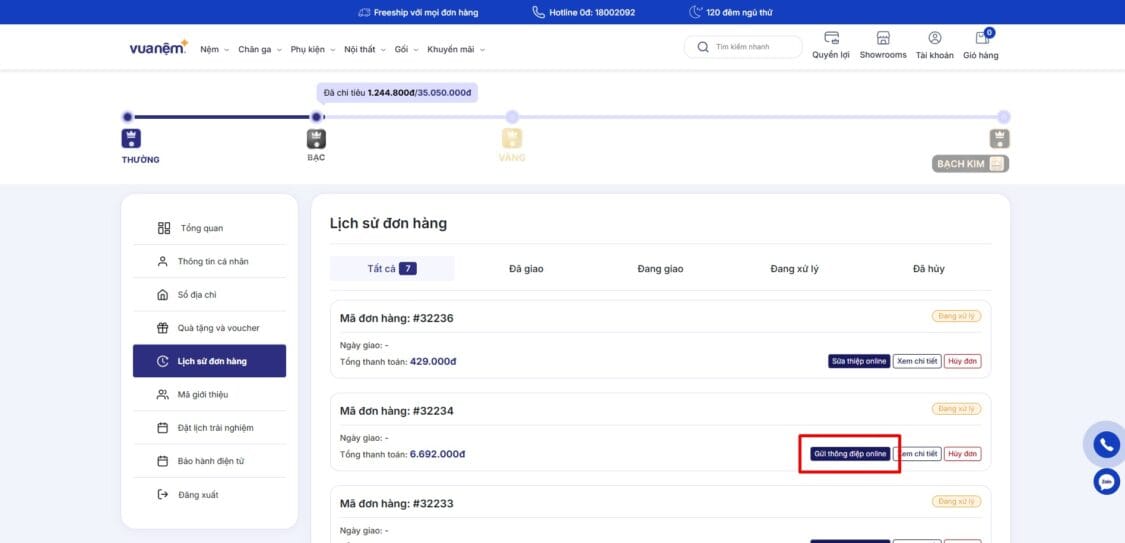This screenshot has height=543, width=1125.
Task: Click the search magnifier icon
Action: [703, 47]
